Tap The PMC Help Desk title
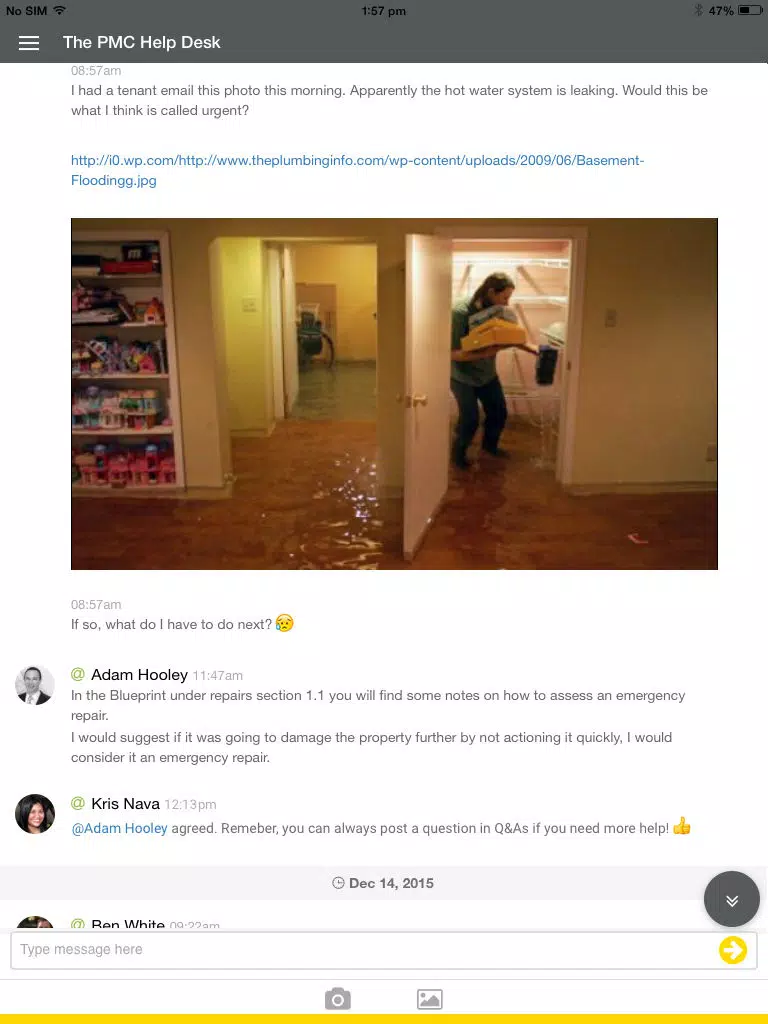 point(142,42)
